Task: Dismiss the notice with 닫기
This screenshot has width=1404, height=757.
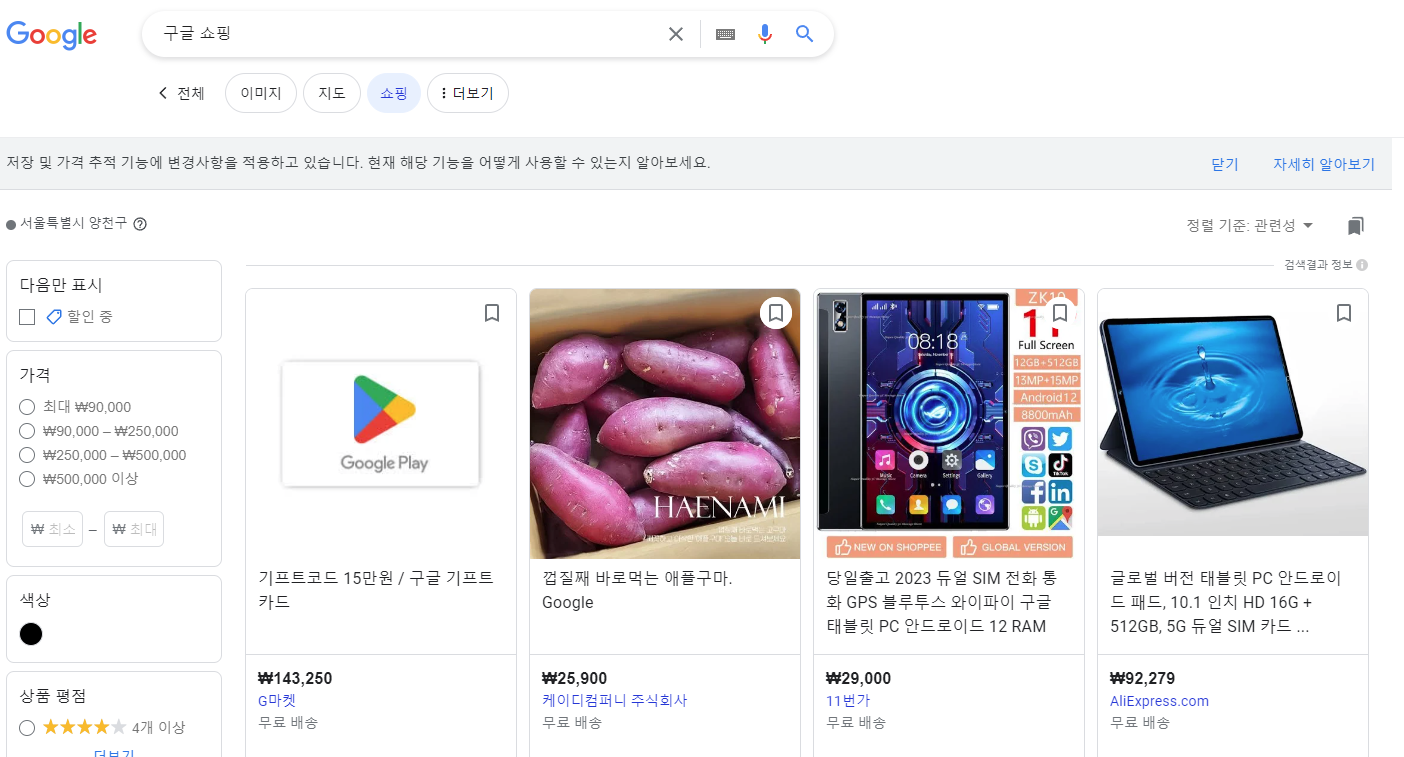Action: [1225, 164]
